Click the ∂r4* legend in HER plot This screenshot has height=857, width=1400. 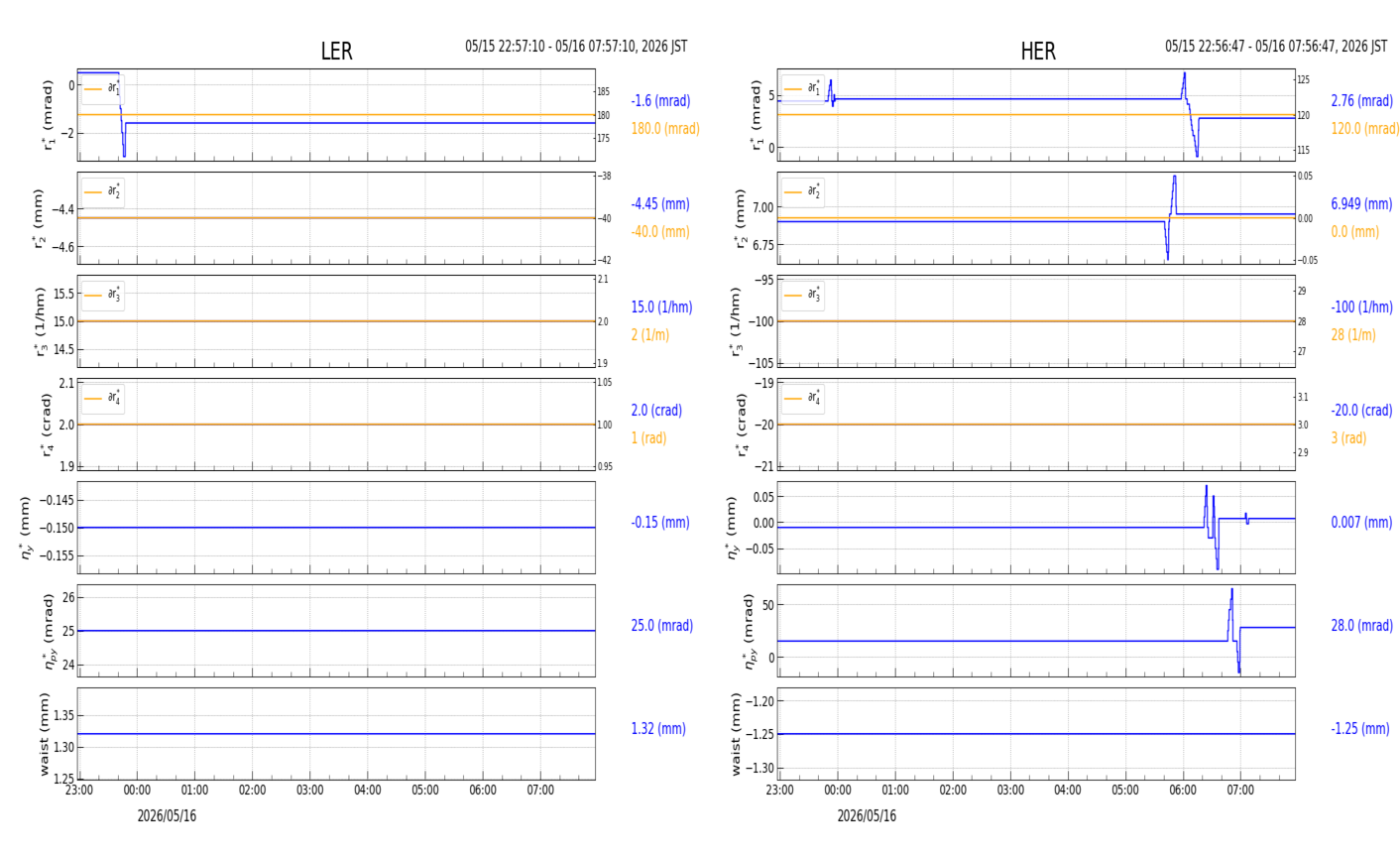coord(802,398)
